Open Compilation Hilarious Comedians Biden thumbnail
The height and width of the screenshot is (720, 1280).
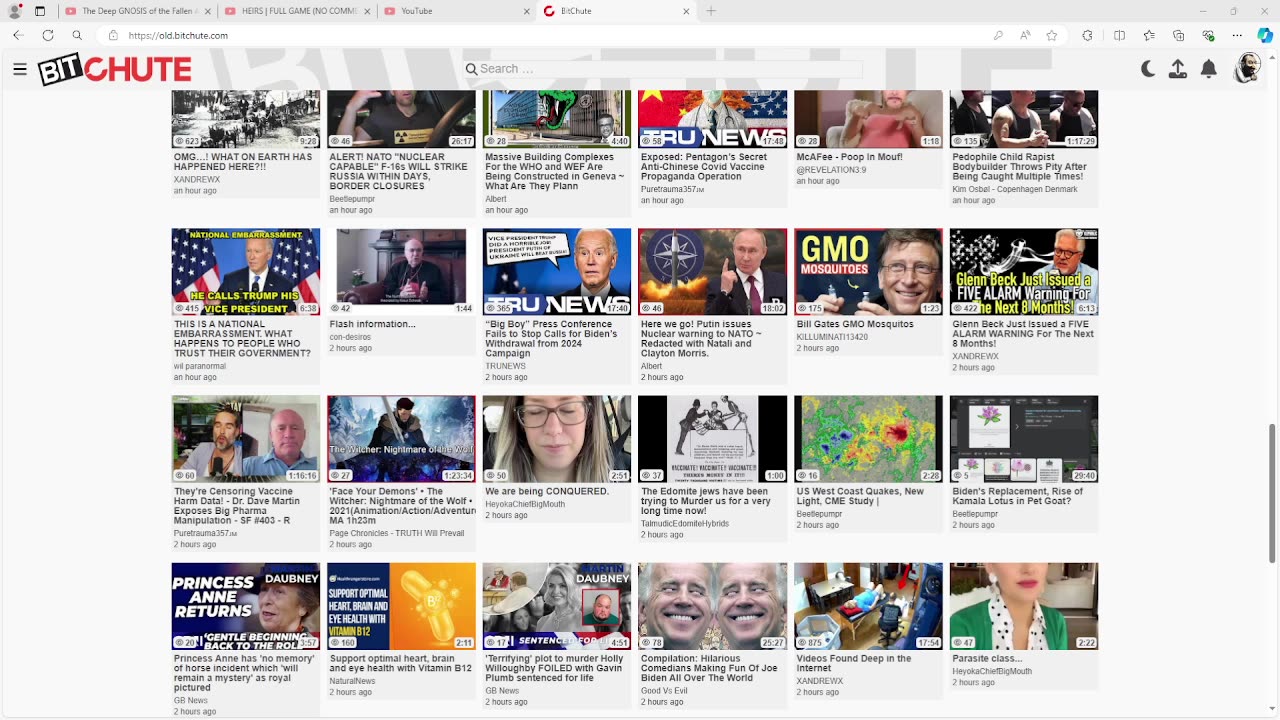point(712,606)
